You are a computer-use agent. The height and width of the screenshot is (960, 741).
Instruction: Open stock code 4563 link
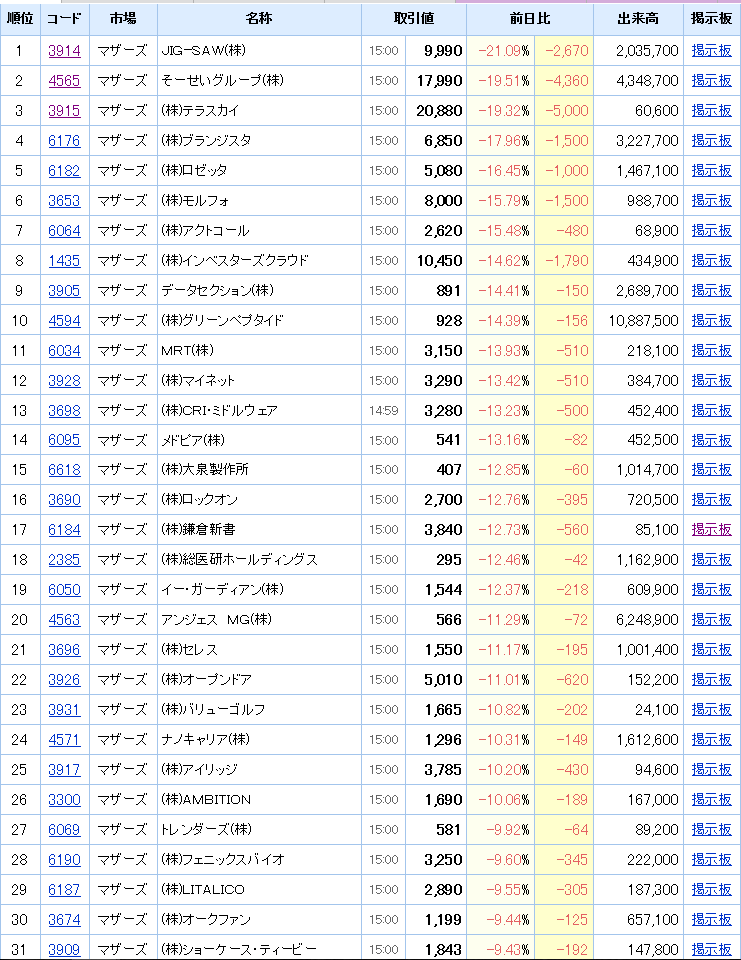(x=64, y=620)
